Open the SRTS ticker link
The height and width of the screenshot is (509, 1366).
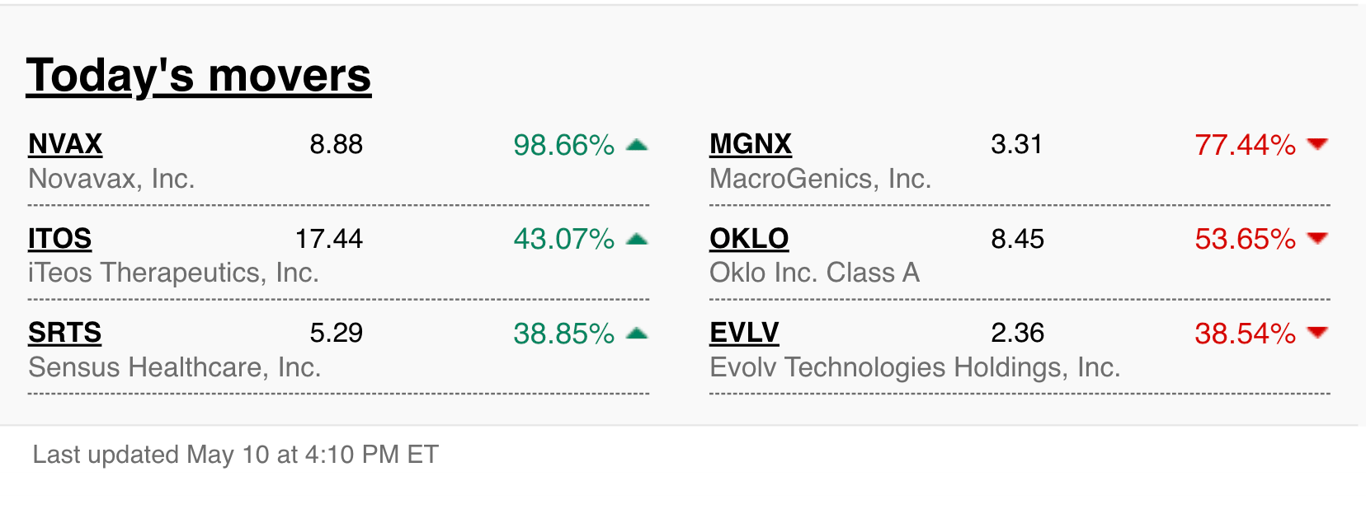click(65, 333)
